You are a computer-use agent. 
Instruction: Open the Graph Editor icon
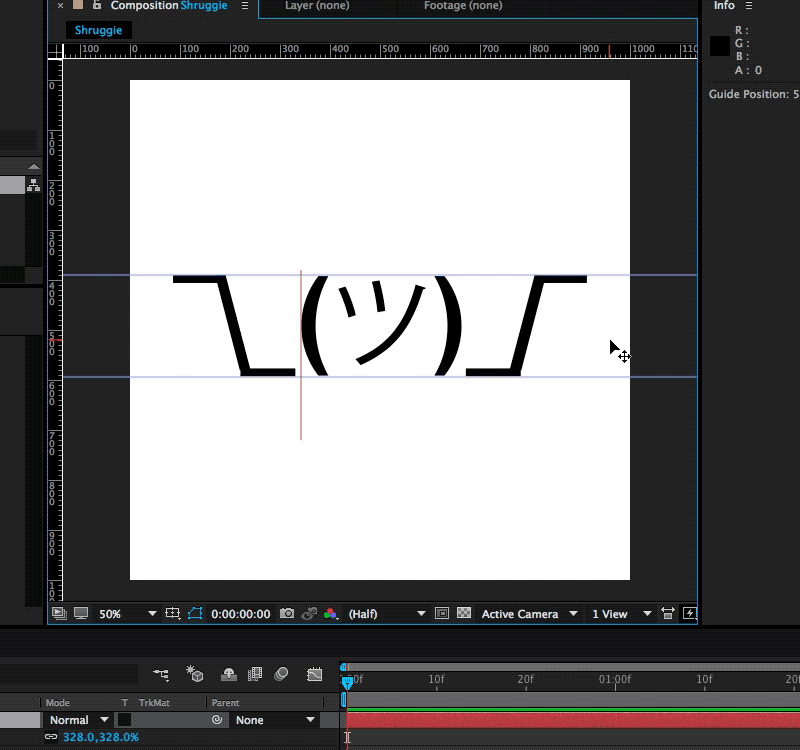click(x=314, y=674)
